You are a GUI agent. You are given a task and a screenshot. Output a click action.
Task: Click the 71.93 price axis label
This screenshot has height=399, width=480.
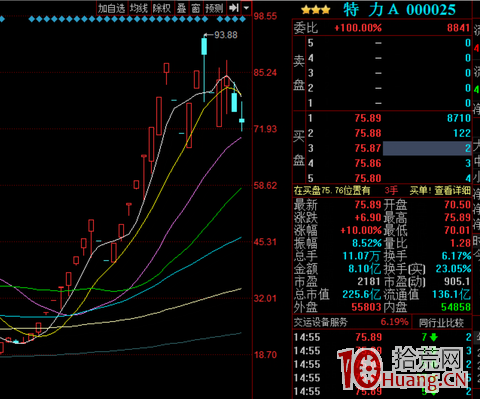pyautogui.click(x=265, y=129)
